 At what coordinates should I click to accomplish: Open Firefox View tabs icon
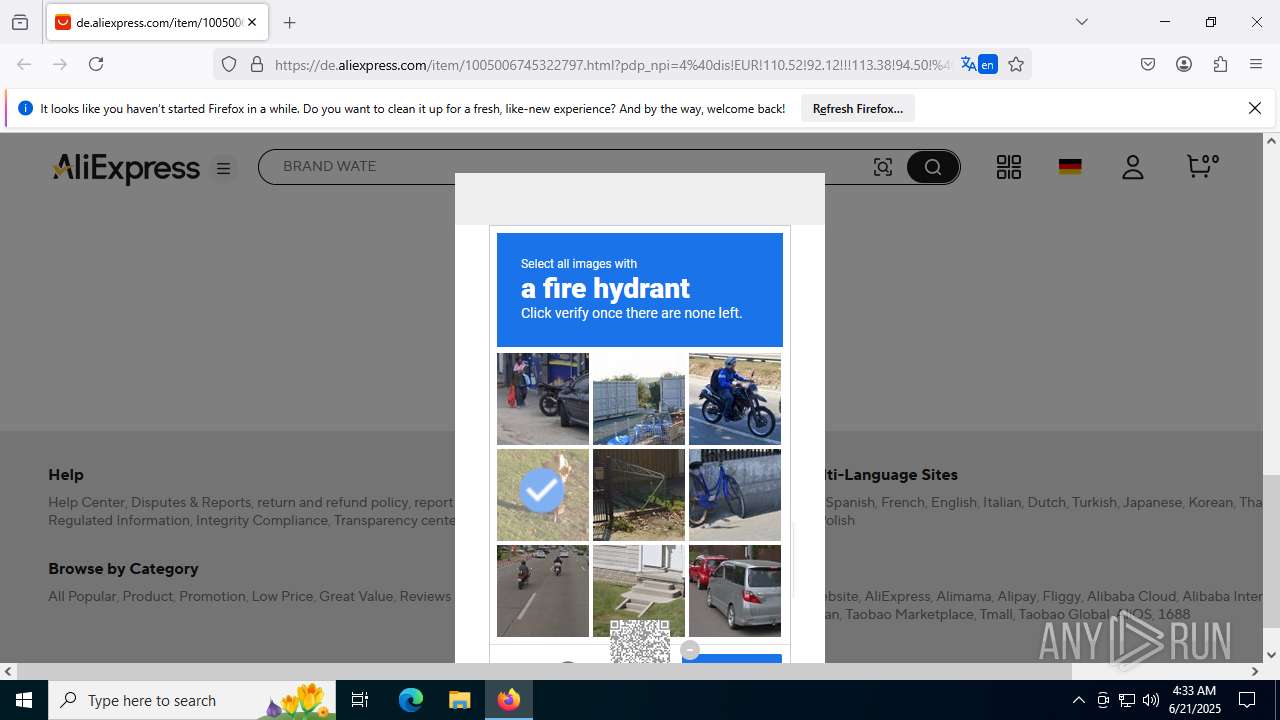(20, 22)
